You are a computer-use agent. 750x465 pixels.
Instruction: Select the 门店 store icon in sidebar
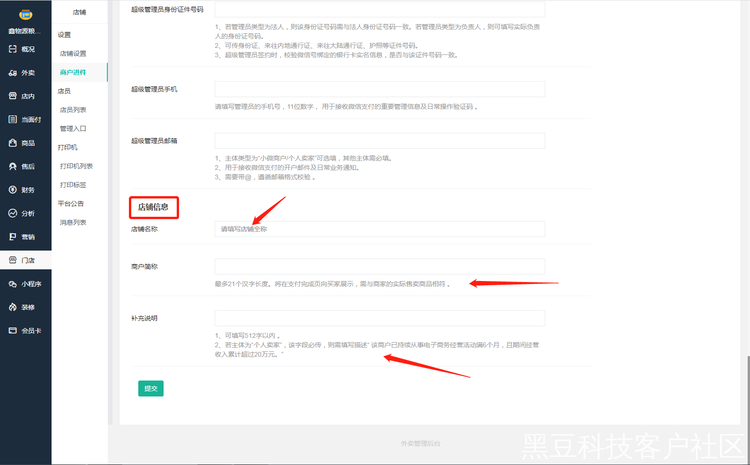[x=13, y=260]
